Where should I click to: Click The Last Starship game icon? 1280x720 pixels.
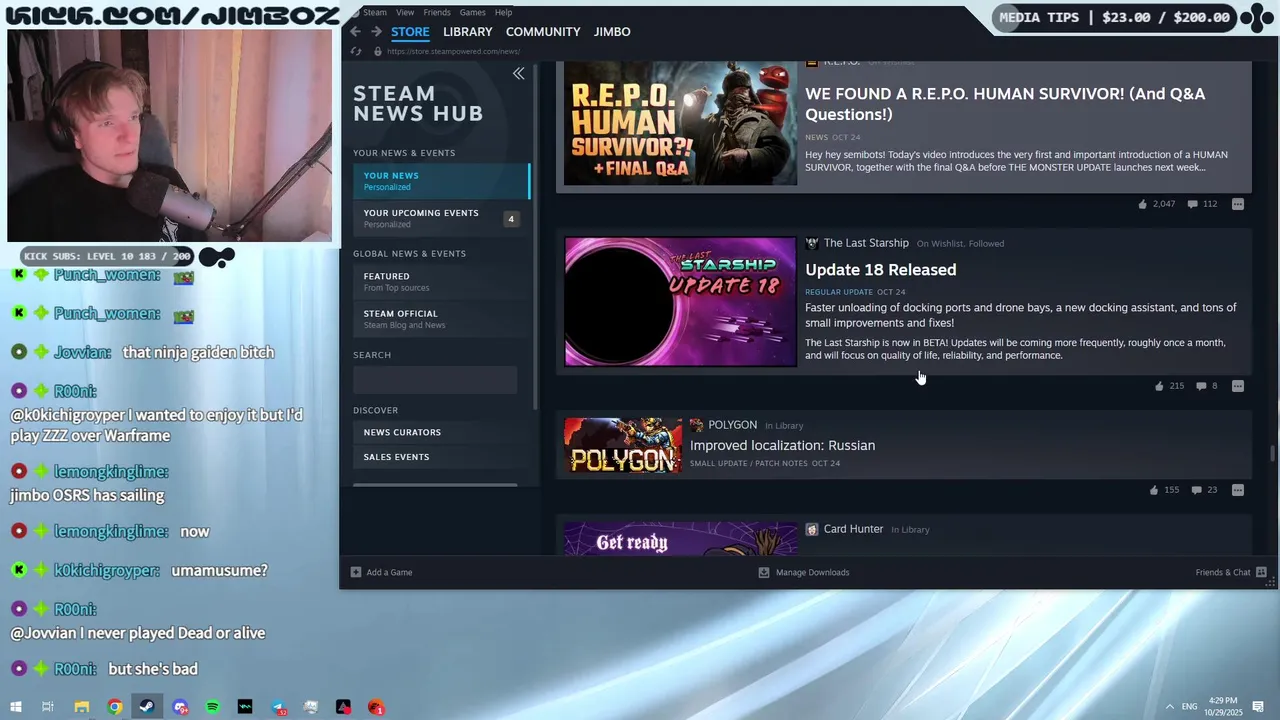pyautogui.click(x=812, y=243)
